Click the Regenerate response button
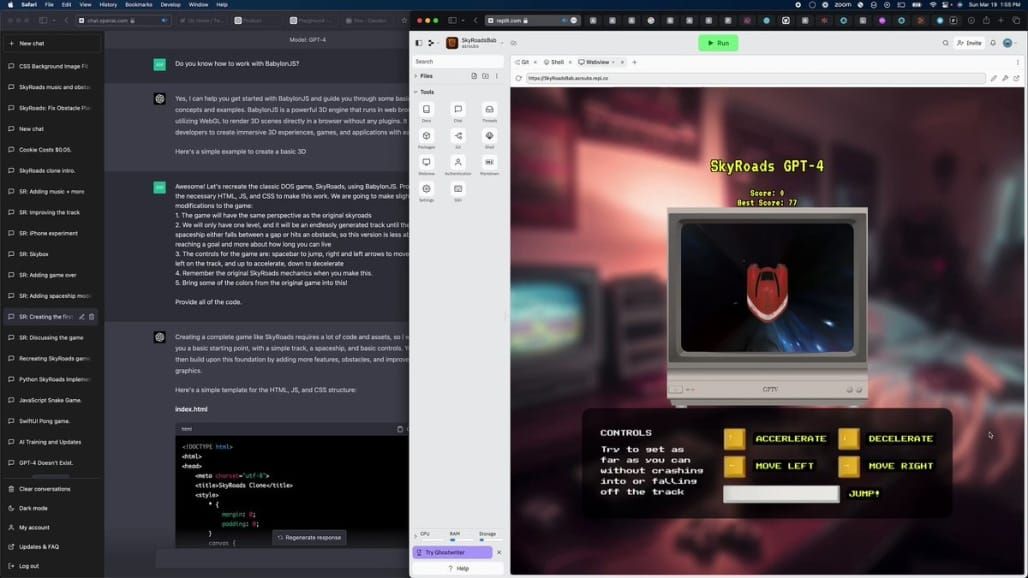The image size is (1028, 578). click(310, 537)
